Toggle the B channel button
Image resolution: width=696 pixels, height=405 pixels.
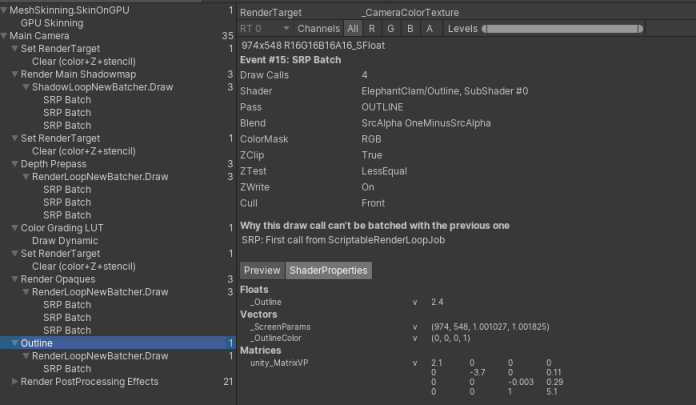click(x=410, y=29)
